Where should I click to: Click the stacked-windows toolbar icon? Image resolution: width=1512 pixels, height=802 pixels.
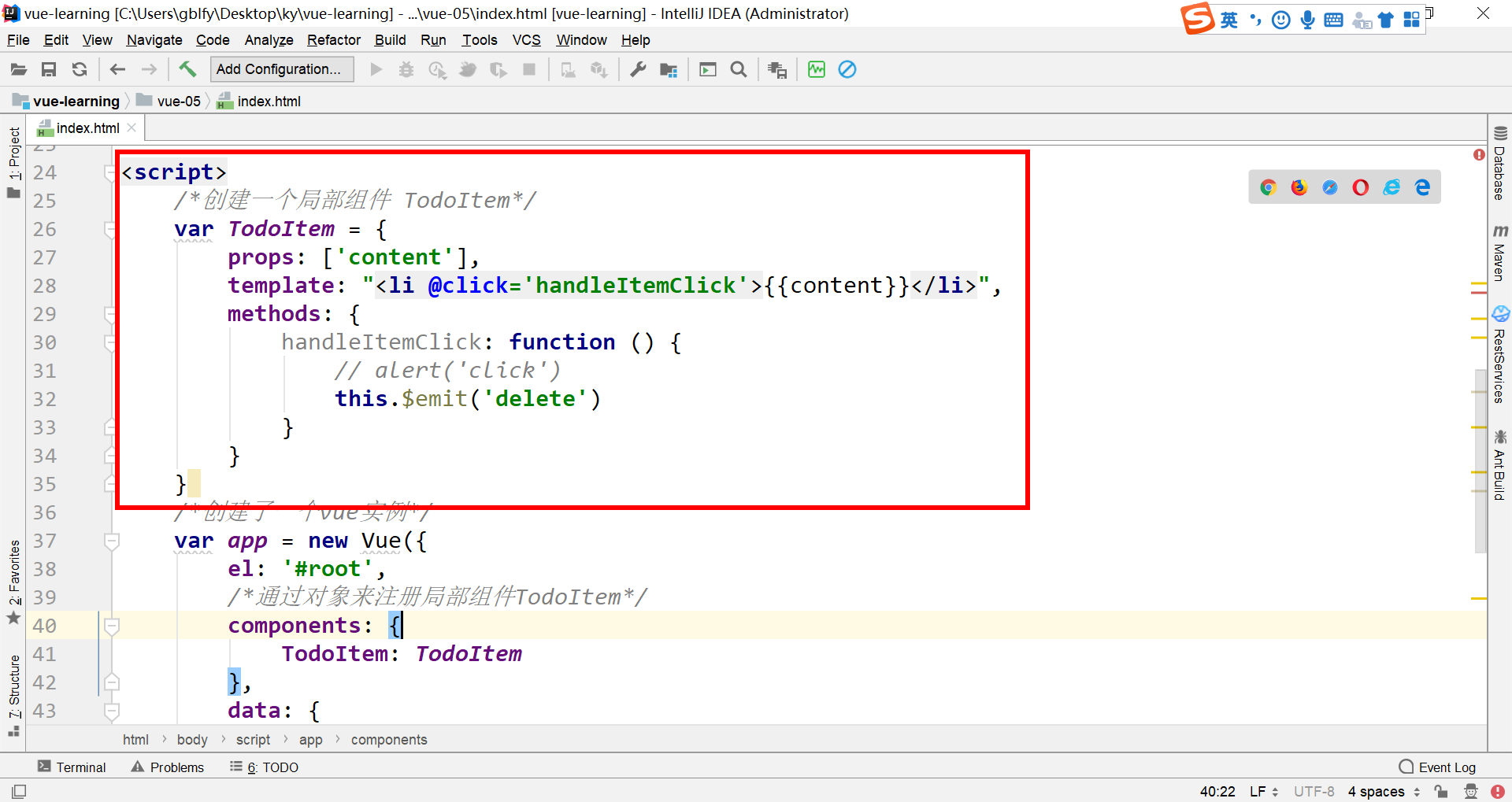[777, 70]
